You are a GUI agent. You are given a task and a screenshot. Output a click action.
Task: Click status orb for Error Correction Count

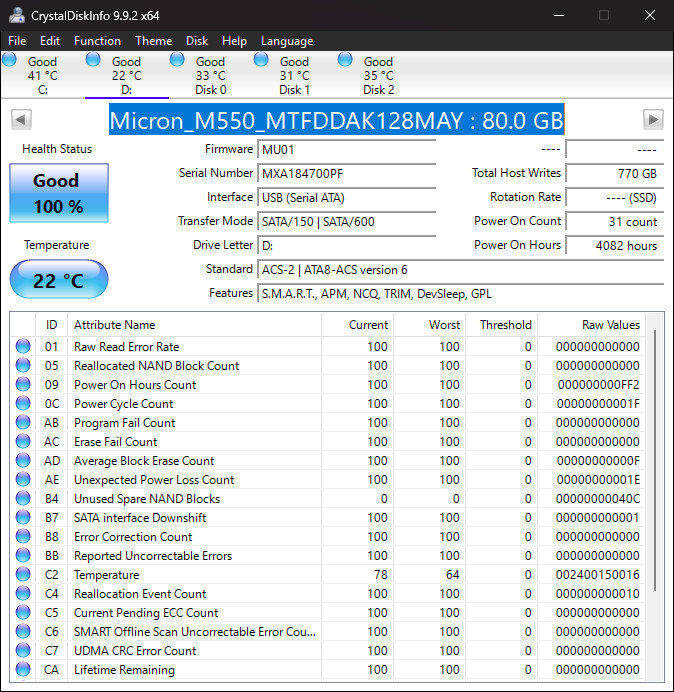(x=23, y=536)
